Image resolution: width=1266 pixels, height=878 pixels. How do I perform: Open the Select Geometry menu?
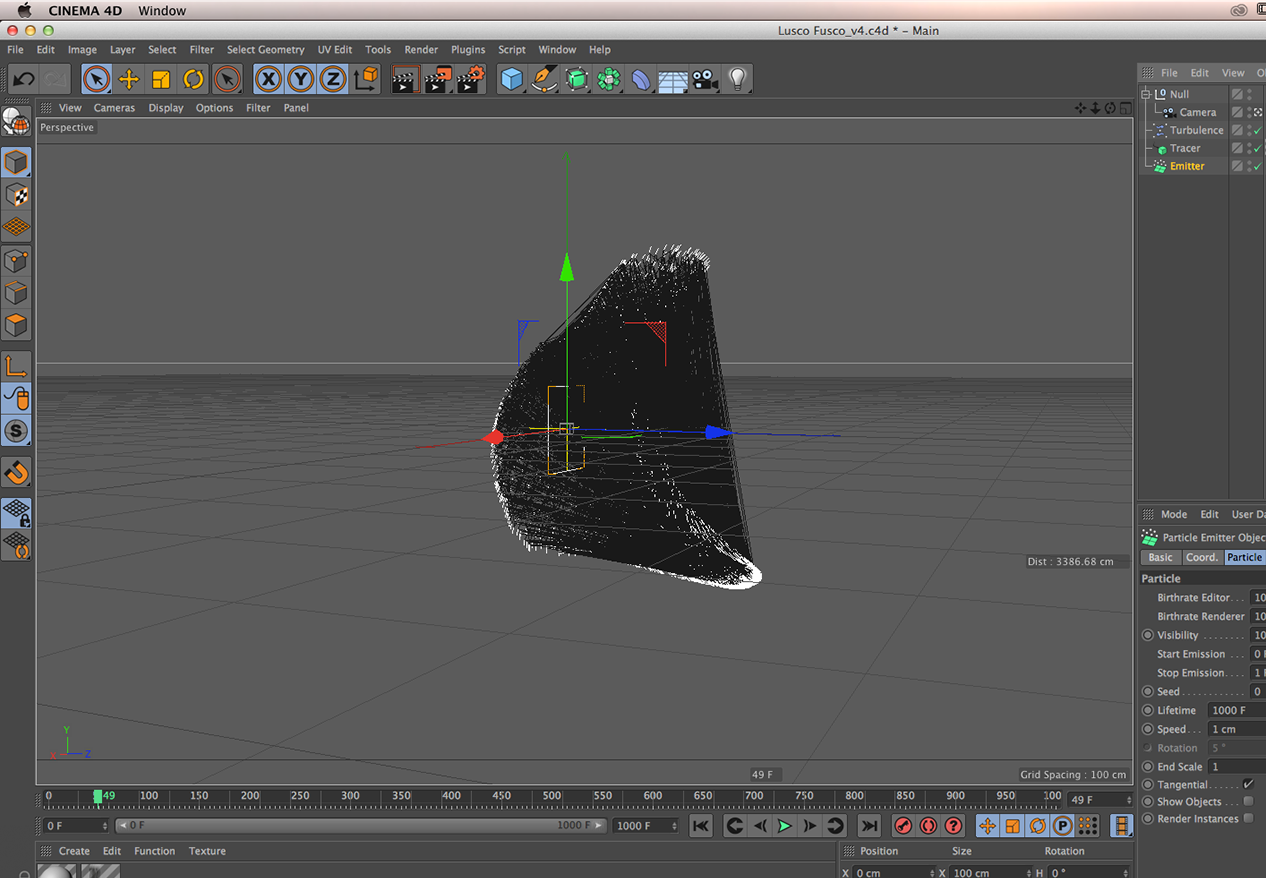click(265, 49)
